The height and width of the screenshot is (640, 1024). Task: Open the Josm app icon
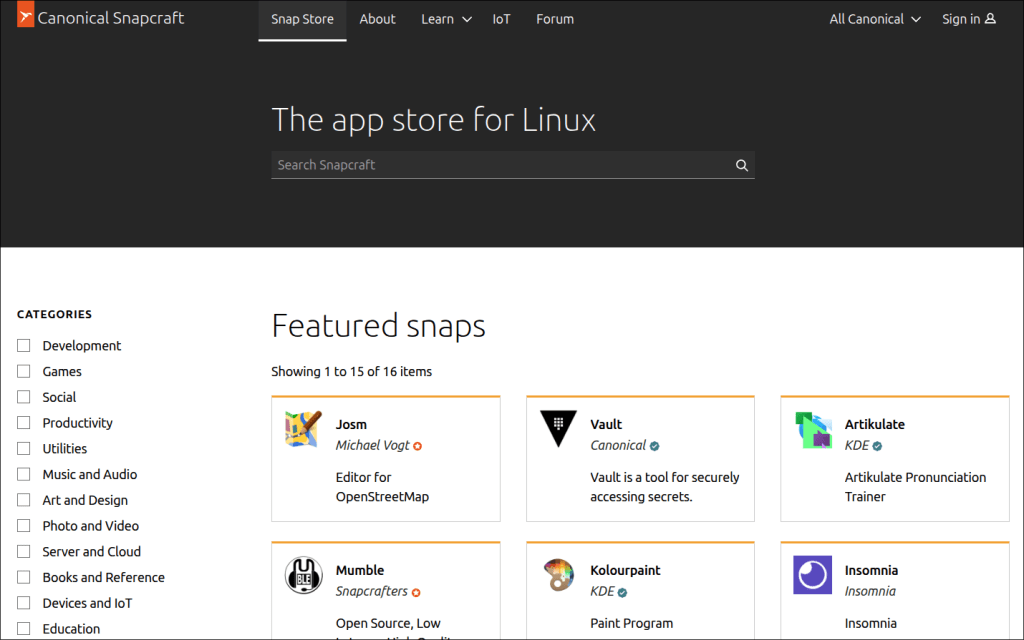[x=303, y=429]
